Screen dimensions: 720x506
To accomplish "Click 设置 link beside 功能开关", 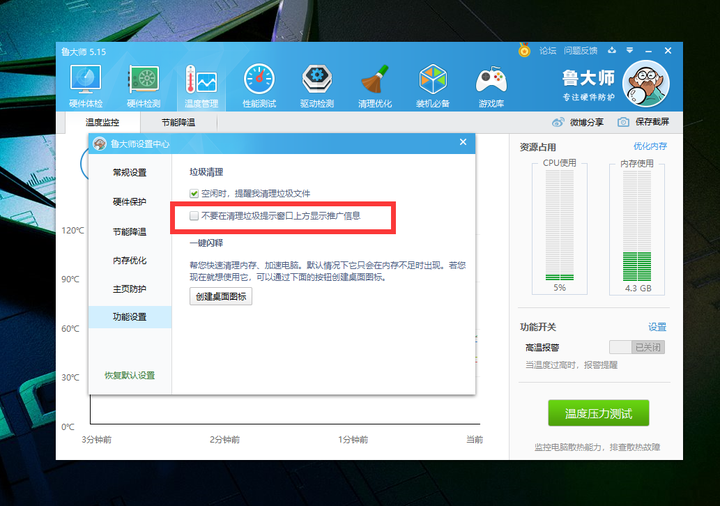I will (657, 327).
